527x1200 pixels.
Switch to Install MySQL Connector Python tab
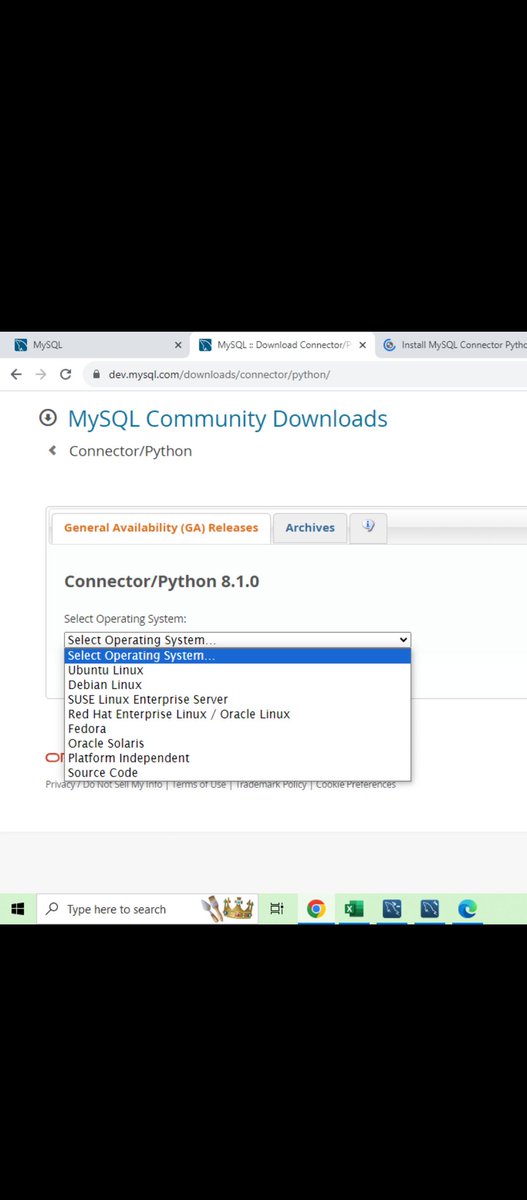click(452, 345)
